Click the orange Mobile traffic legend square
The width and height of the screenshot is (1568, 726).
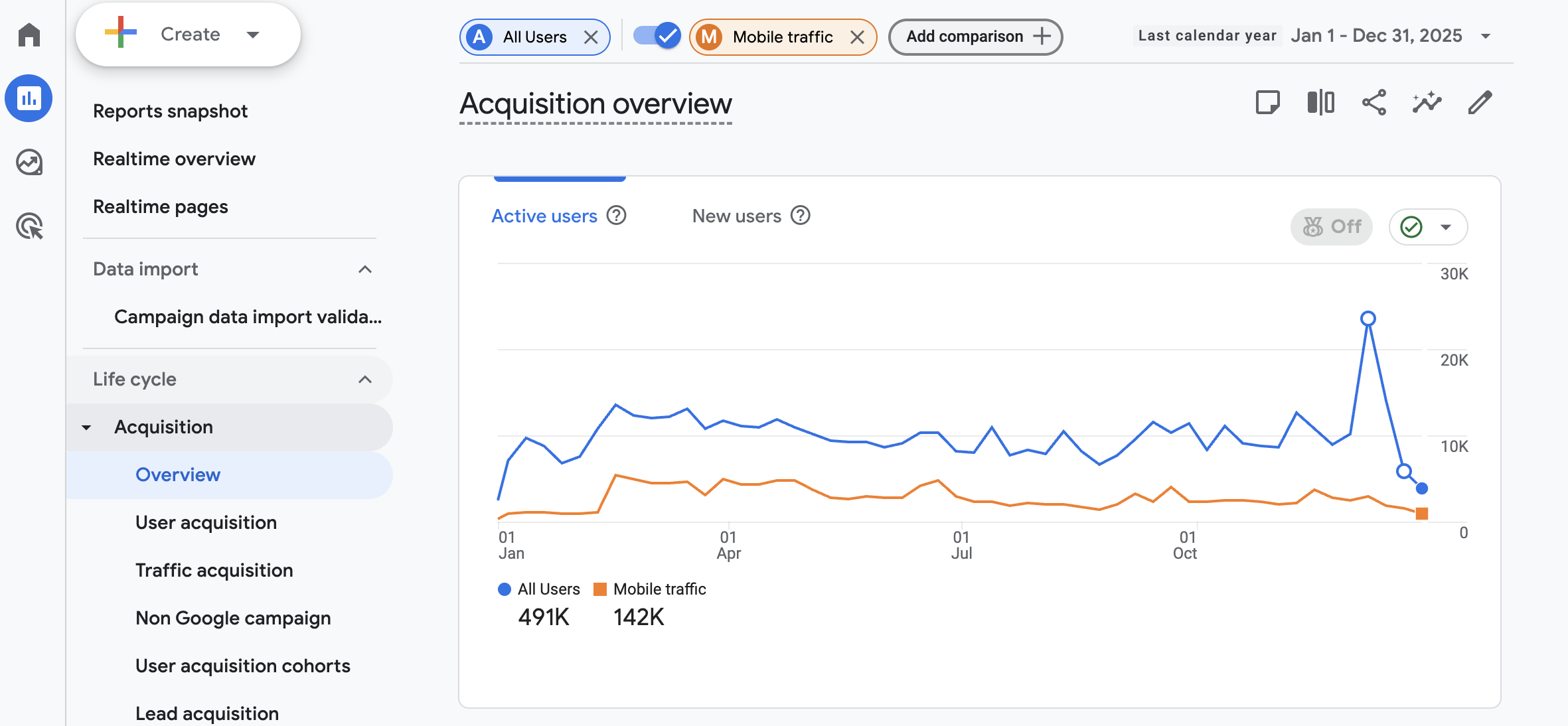(600, 589)
